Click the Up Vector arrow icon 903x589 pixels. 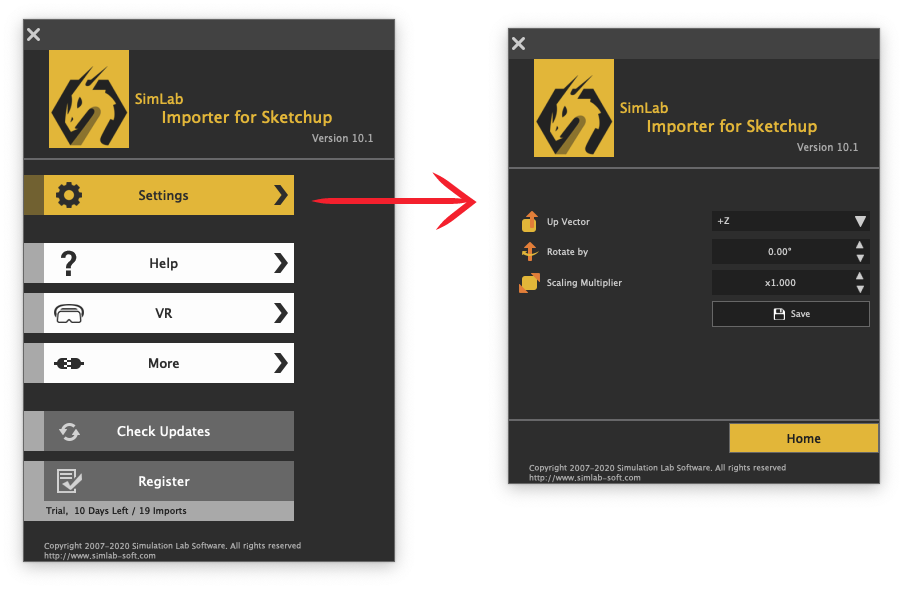click(530, 222)
